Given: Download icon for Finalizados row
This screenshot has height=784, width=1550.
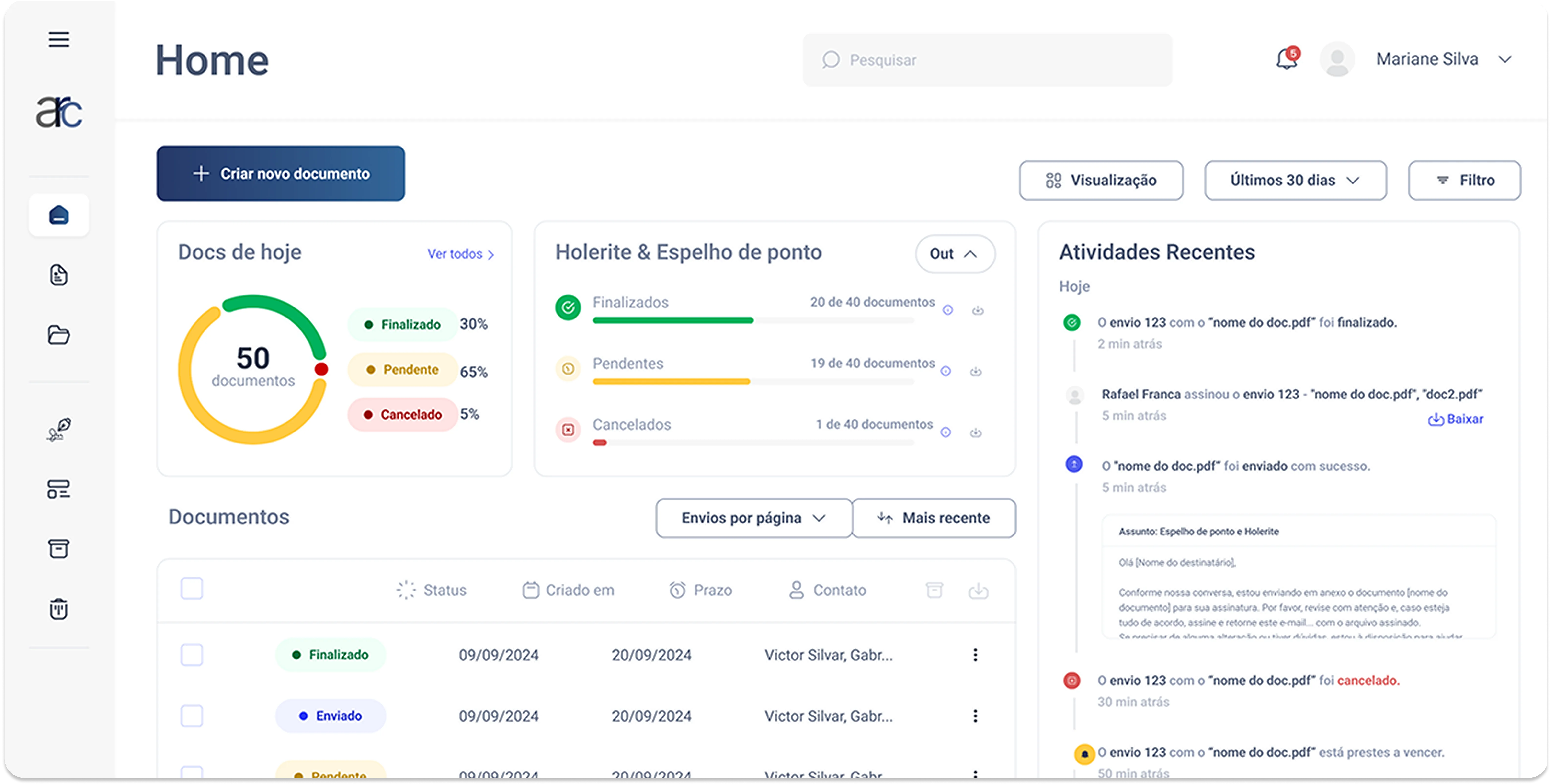Looking at the screenshot, I should [978, 310].
